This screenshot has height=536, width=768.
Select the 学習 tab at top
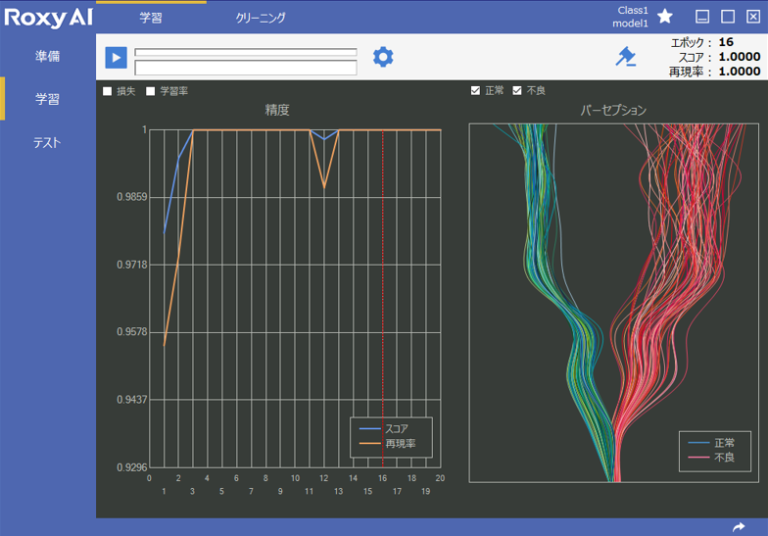point(151,18)
